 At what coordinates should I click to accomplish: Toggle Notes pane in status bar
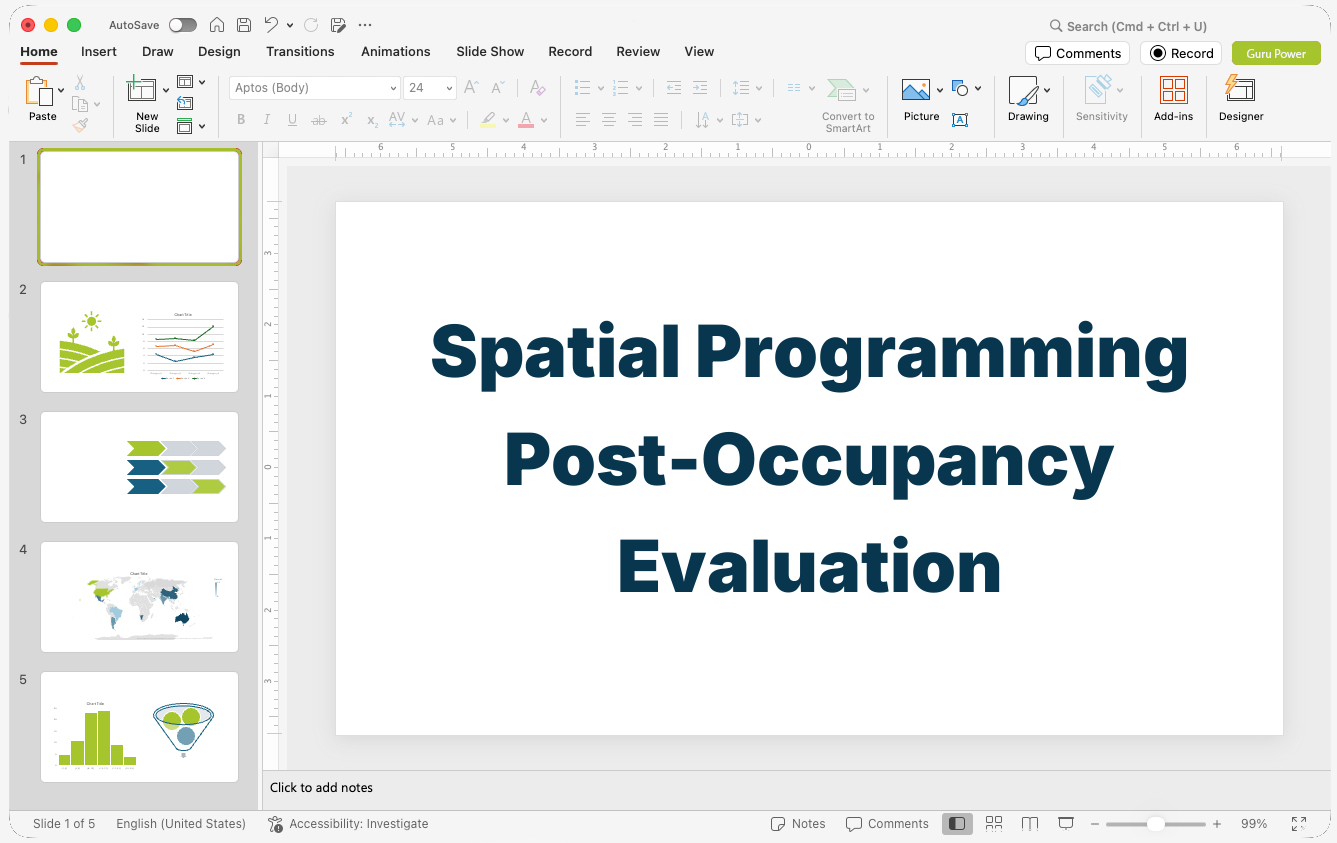[x=798, y=824]
